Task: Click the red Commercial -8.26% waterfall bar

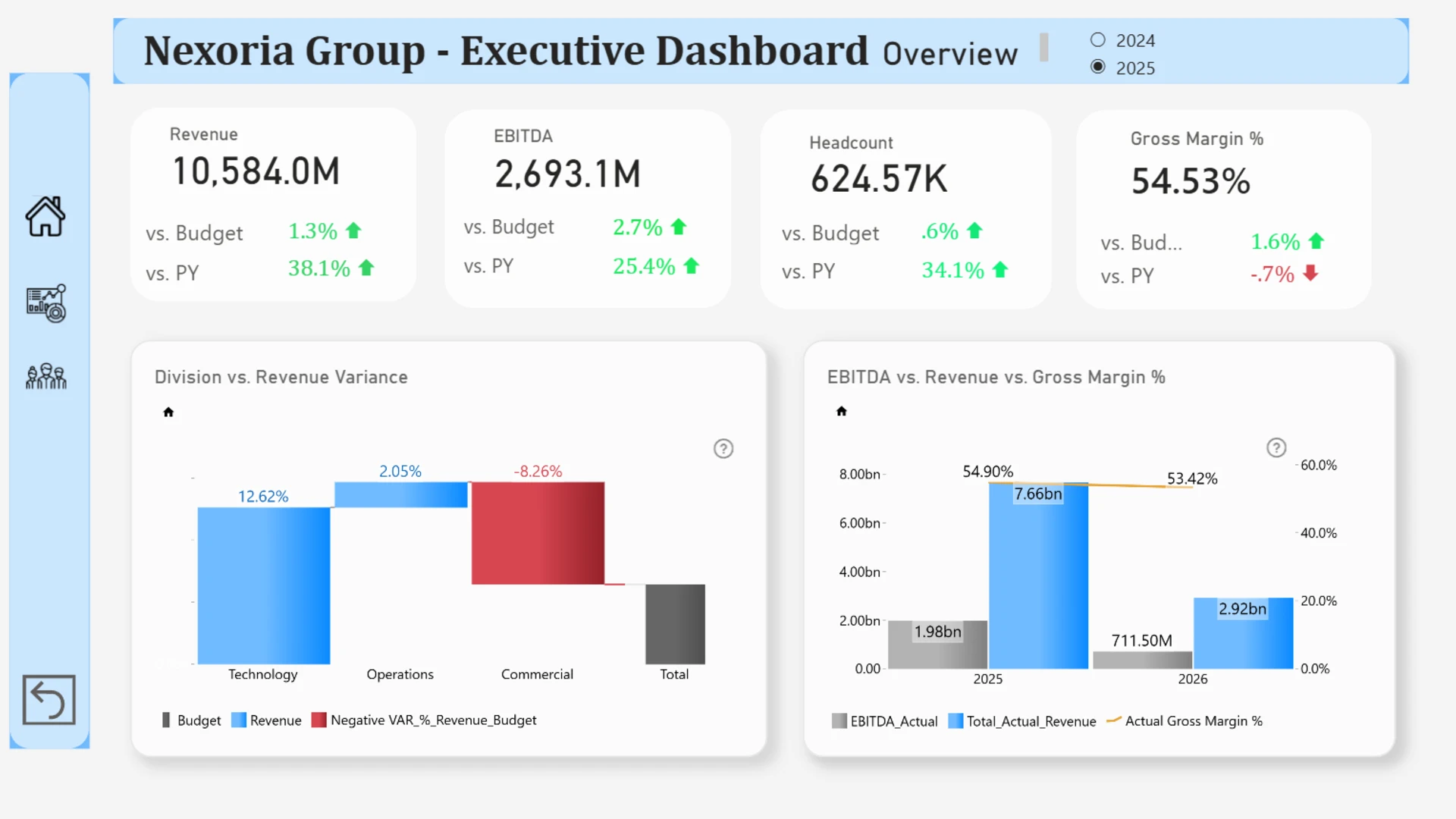Action: click(x=538, y=532)
